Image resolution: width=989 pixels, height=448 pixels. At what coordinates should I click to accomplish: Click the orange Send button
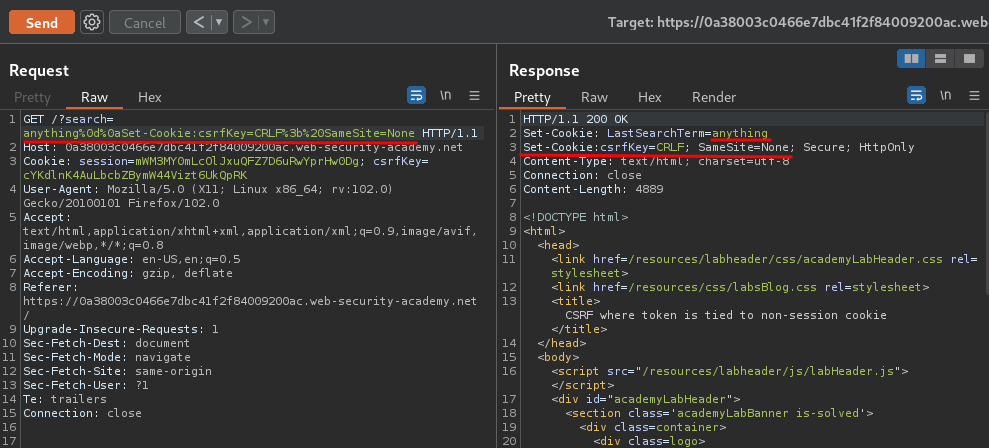pos(42,23)
